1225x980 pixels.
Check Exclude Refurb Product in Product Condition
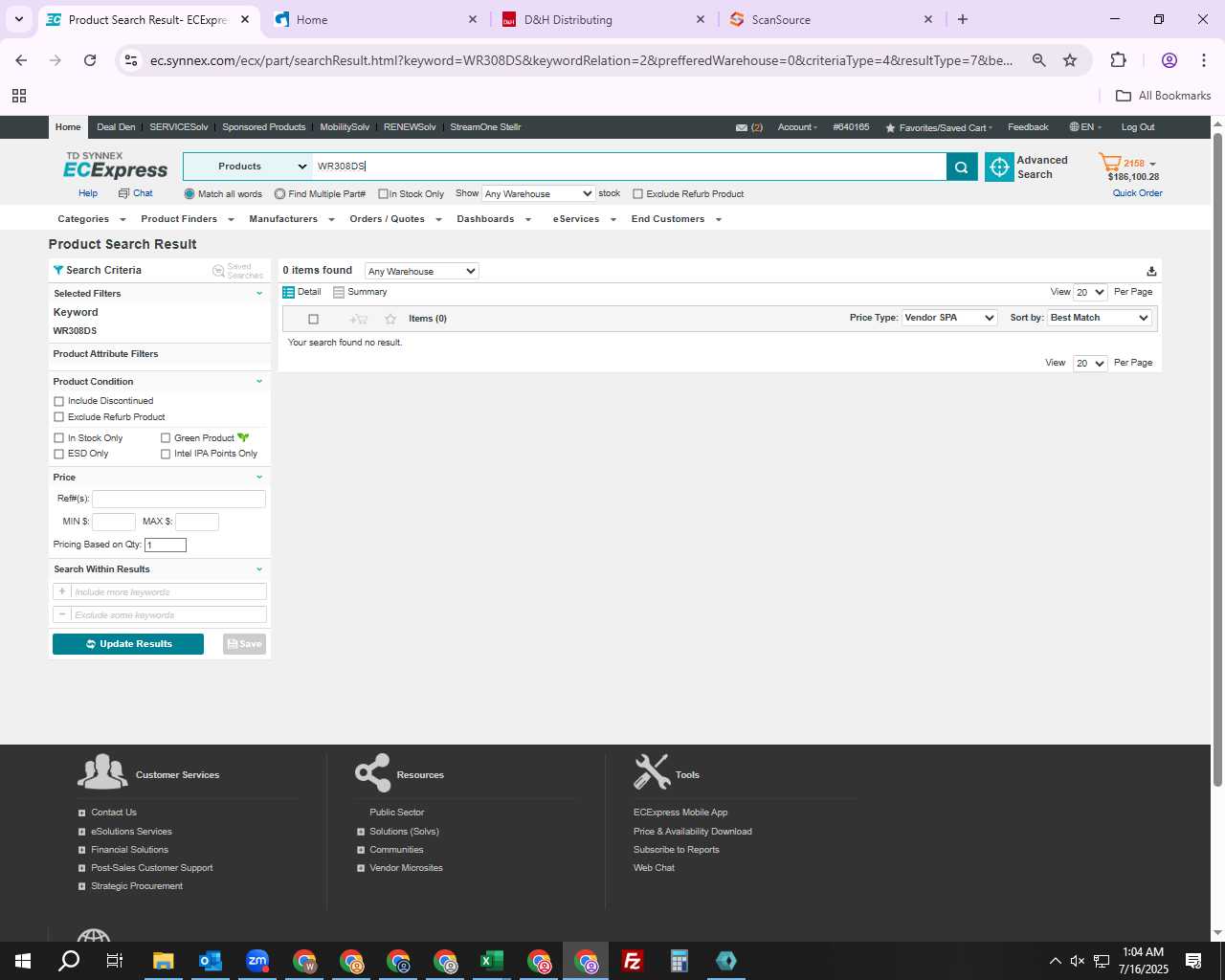59,417
